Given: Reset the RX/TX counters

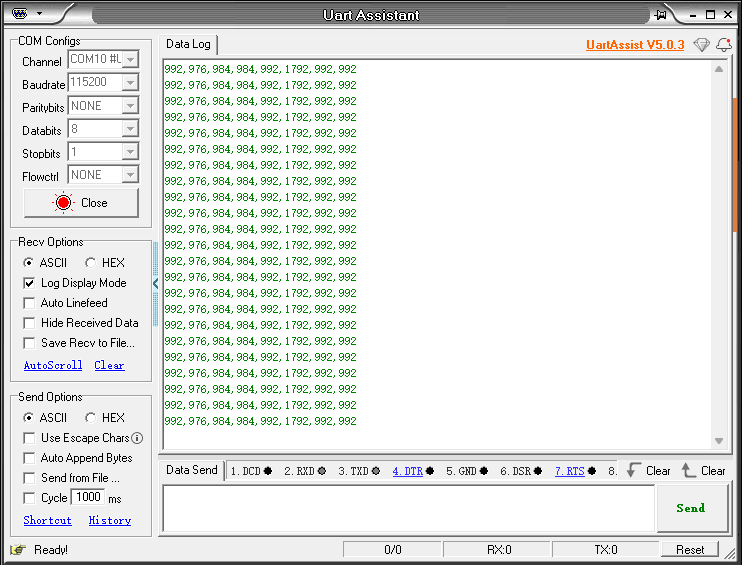Looking at the screenshot, I should [x=690, y=550].
